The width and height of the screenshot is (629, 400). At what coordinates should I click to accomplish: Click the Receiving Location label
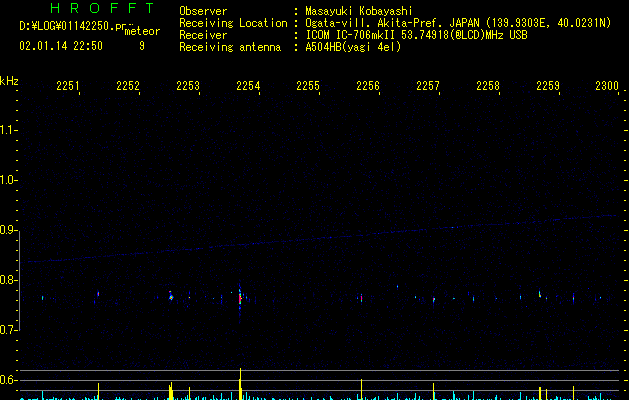[233, 23]
